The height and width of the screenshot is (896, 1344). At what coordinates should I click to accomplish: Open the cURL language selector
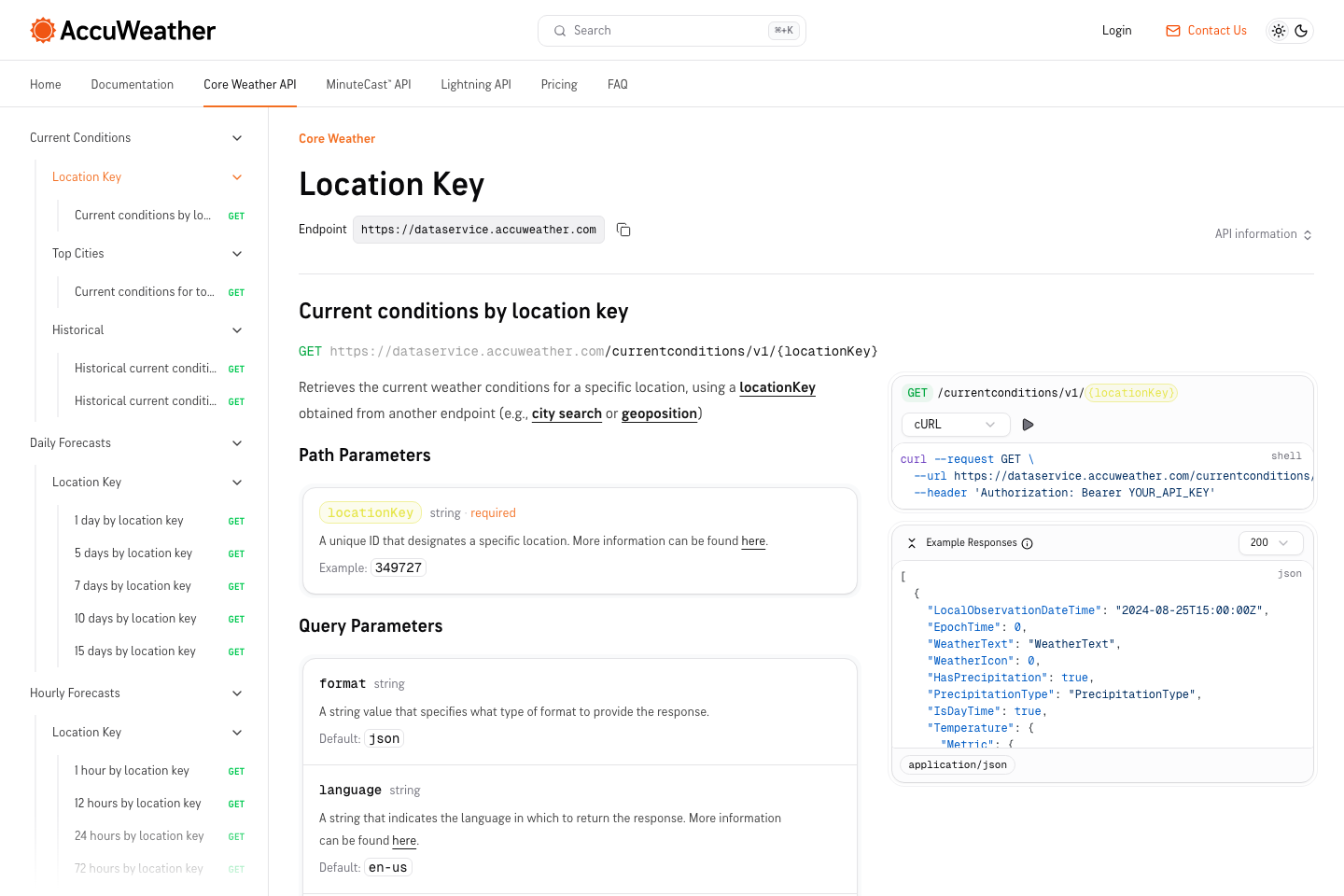pyautogui.click(x=955, y=424)
